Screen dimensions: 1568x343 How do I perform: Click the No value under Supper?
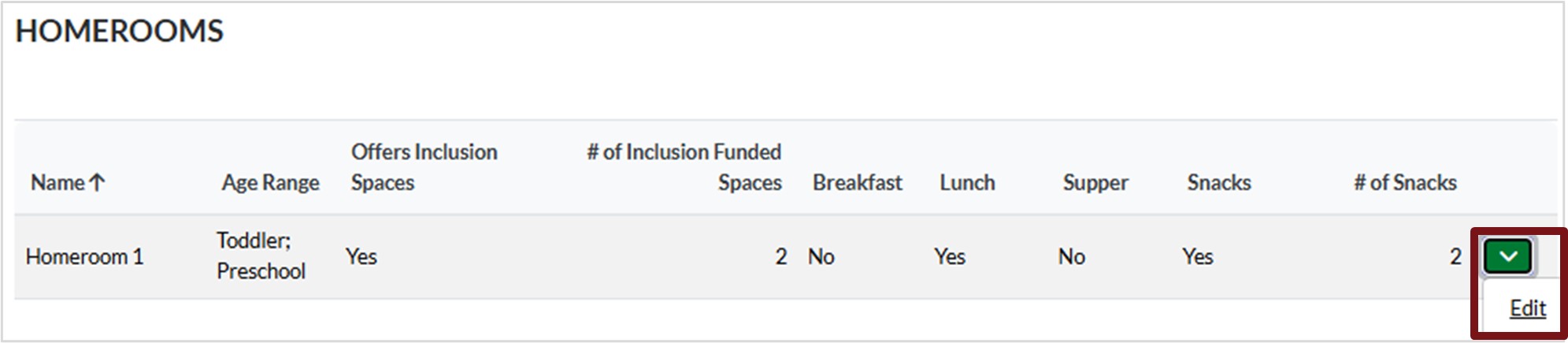point(1071,257)
